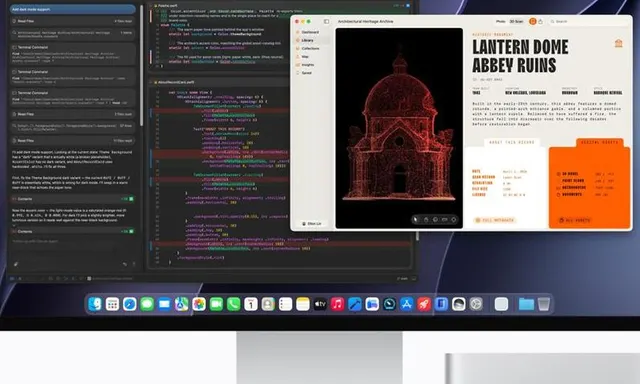Switch to the Digital Assets tab
Screen dimensions: 640x384
[x=599, y=142]
